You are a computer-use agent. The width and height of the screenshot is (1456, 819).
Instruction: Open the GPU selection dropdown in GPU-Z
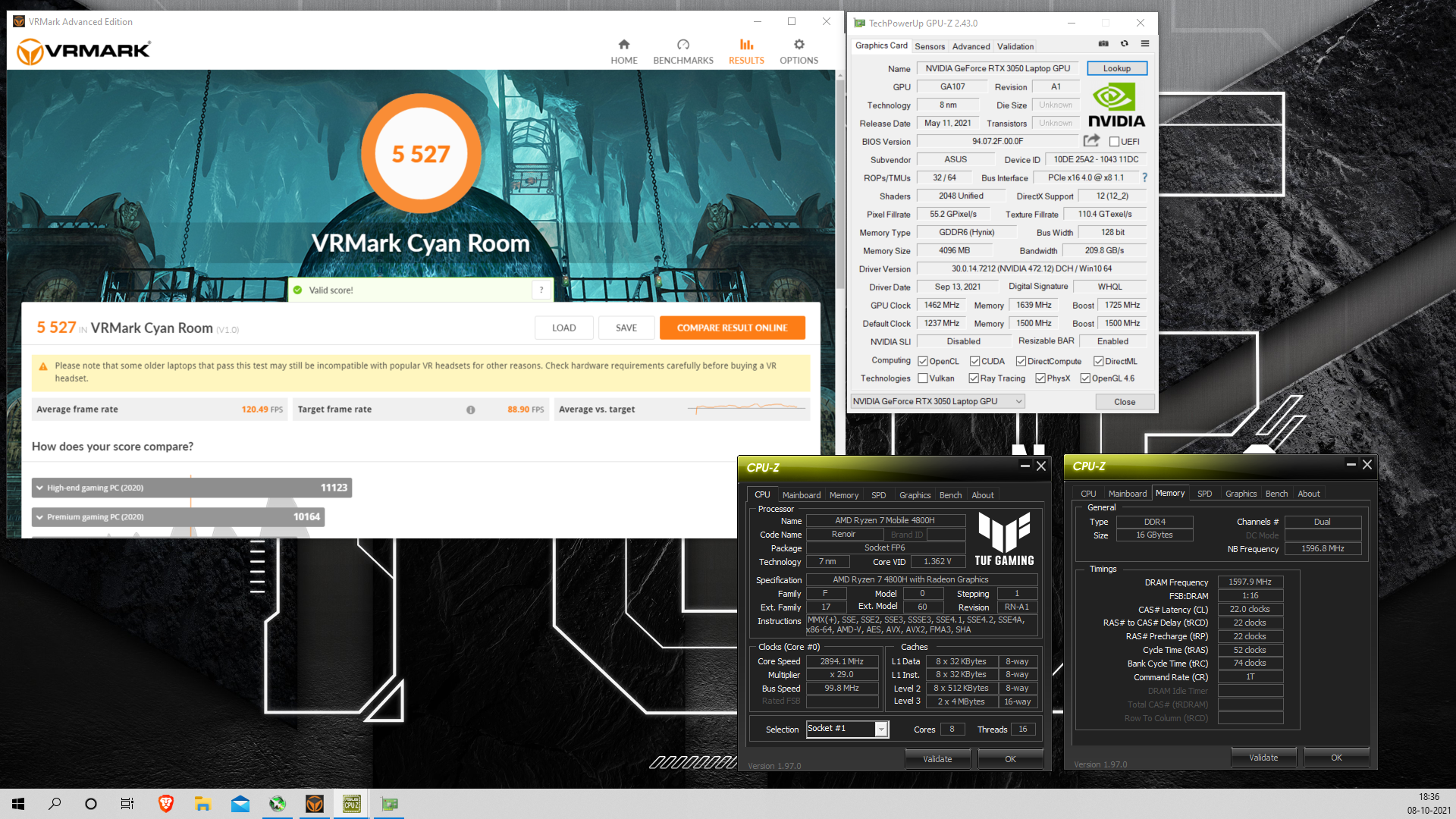point(937,401)
